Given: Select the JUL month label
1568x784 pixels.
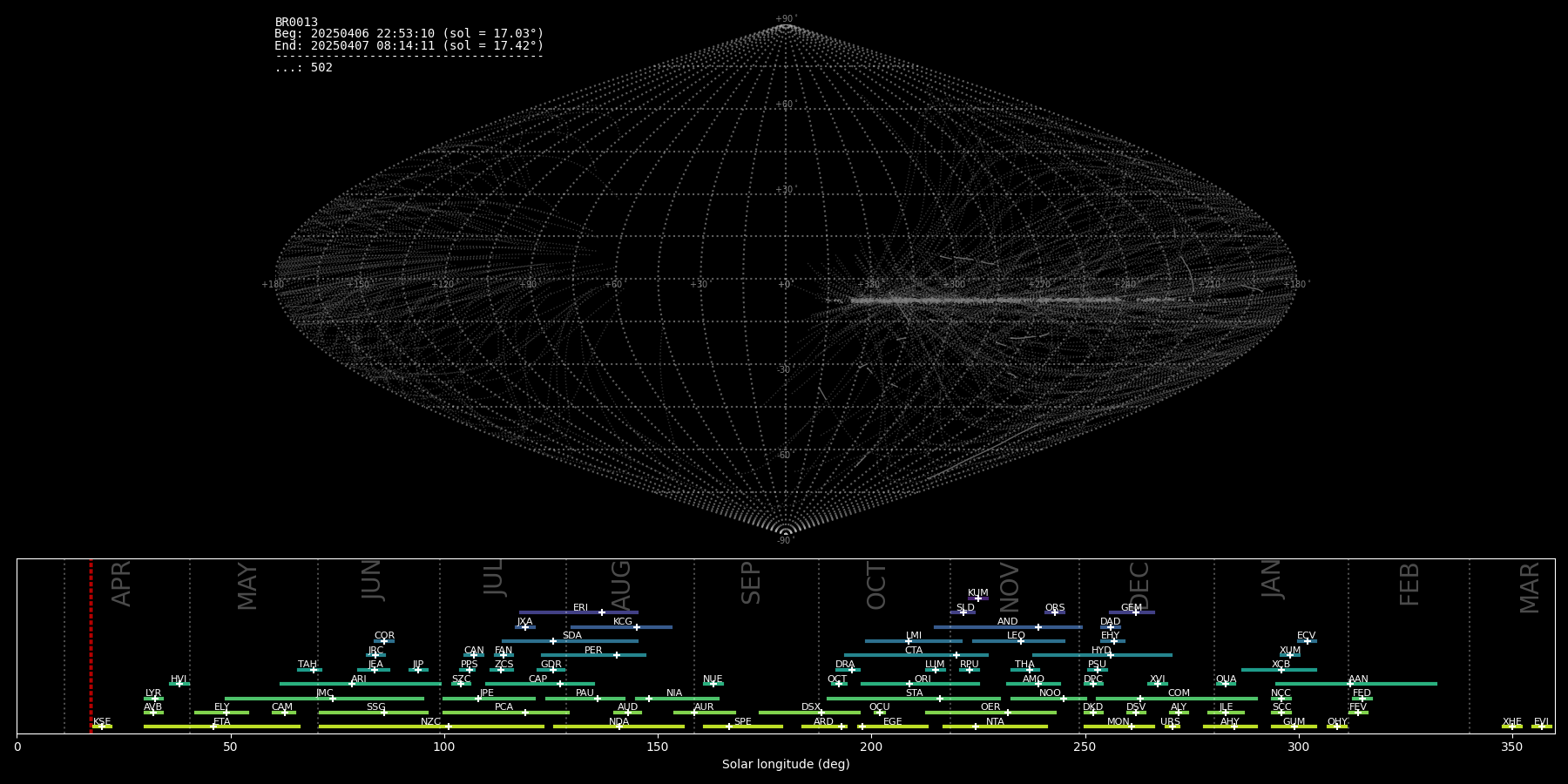Looking at the screenshot, I should [494, 578].
